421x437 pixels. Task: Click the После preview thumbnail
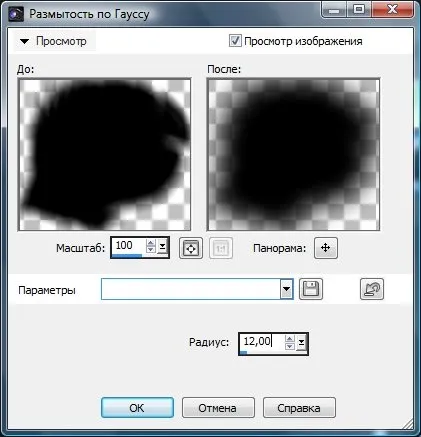pyautogui.click(x=293, y=154)
